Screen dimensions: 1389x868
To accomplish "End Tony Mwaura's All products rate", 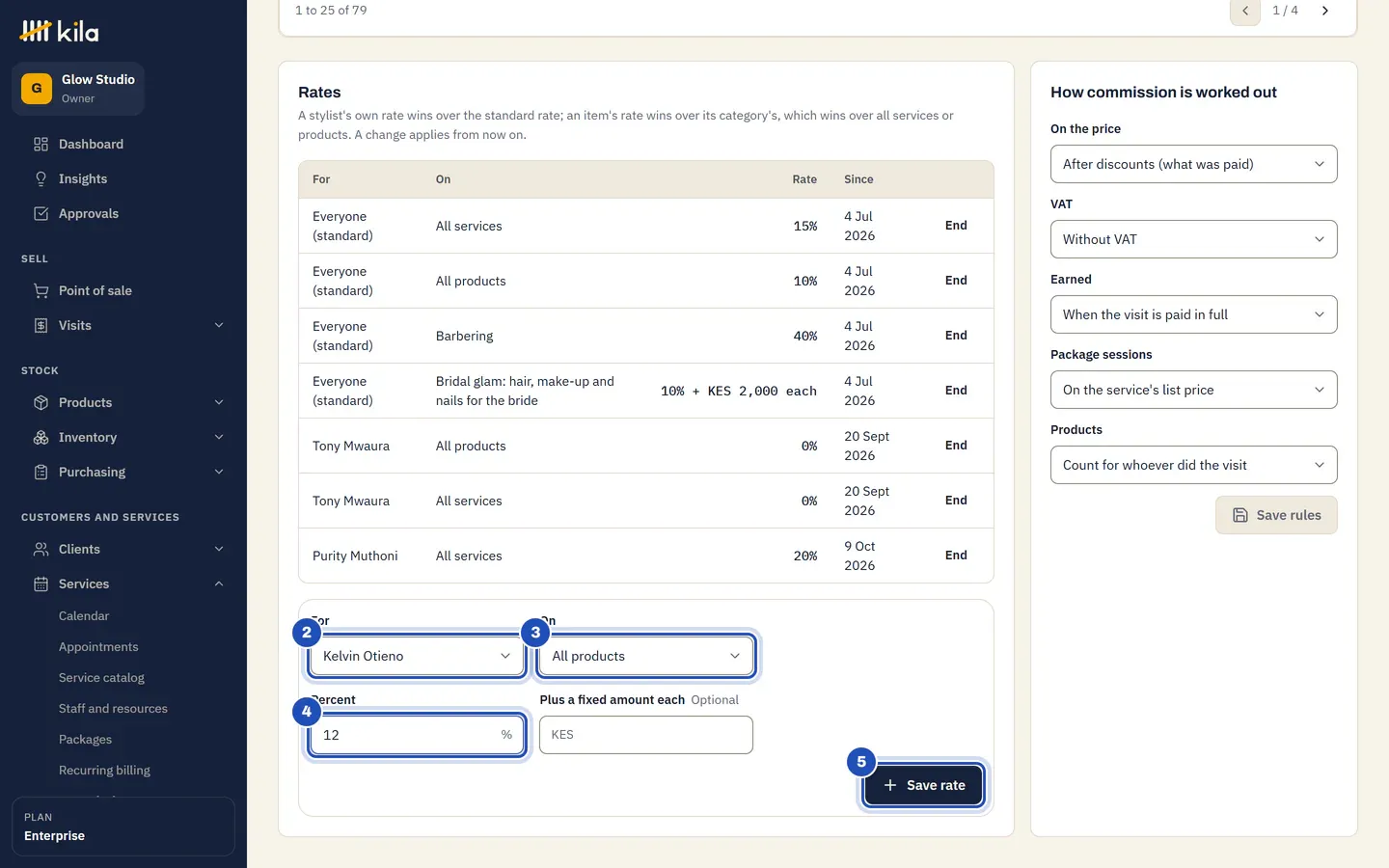I will [956, 446].
